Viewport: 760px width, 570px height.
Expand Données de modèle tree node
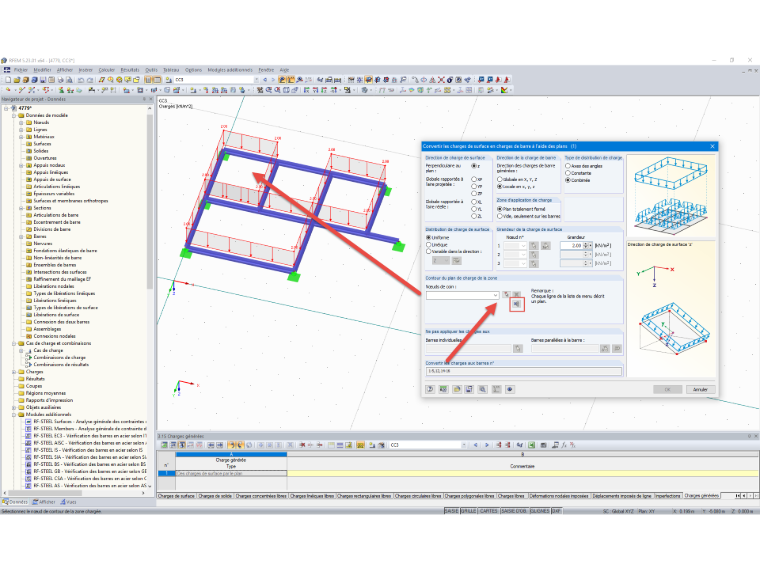[x=14, y=116]
